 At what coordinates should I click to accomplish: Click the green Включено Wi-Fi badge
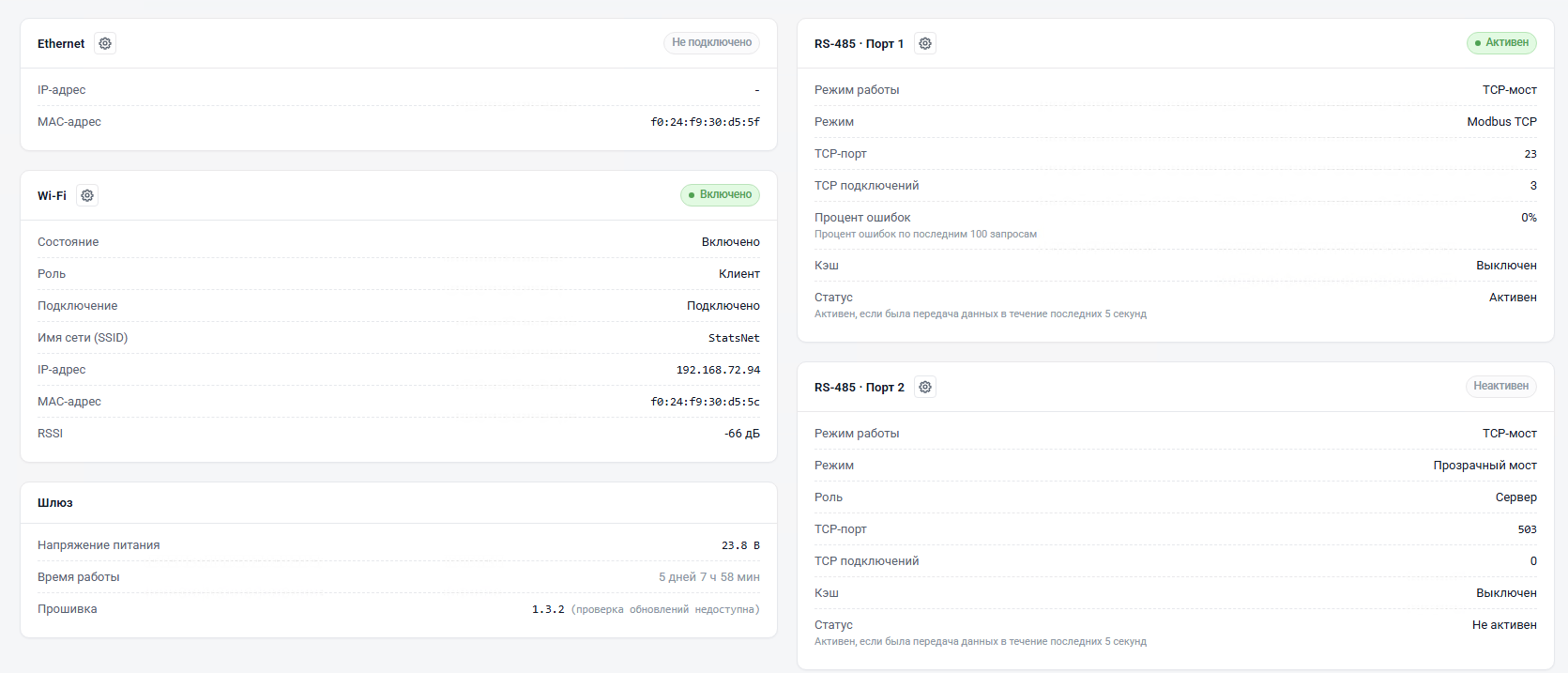coord(720,194)
